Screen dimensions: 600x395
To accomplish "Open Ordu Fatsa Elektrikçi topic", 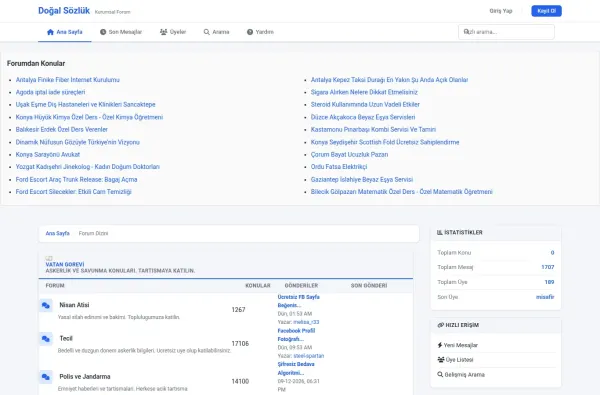I will (x=339, y=167).
